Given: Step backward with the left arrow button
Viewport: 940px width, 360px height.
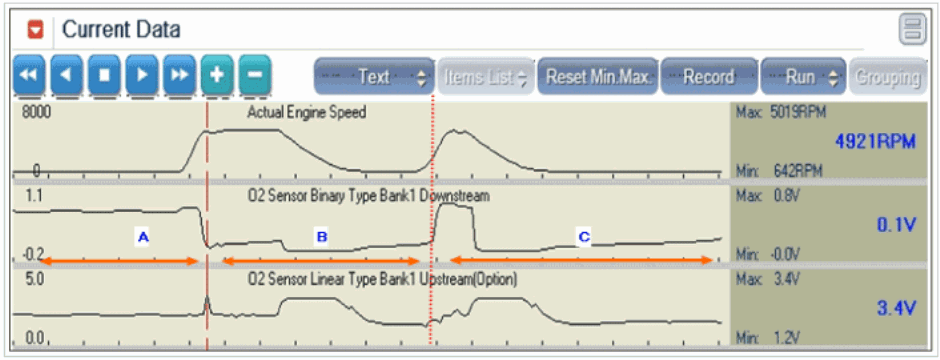Looking at the screenshot, I should (x=67, y=75).
